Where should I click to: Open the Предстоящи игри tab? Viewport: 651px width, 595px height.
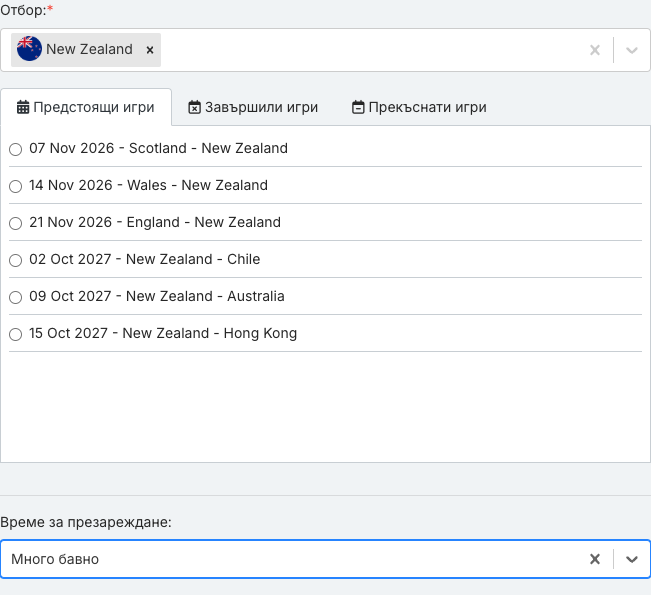click(x=86, y=107)
